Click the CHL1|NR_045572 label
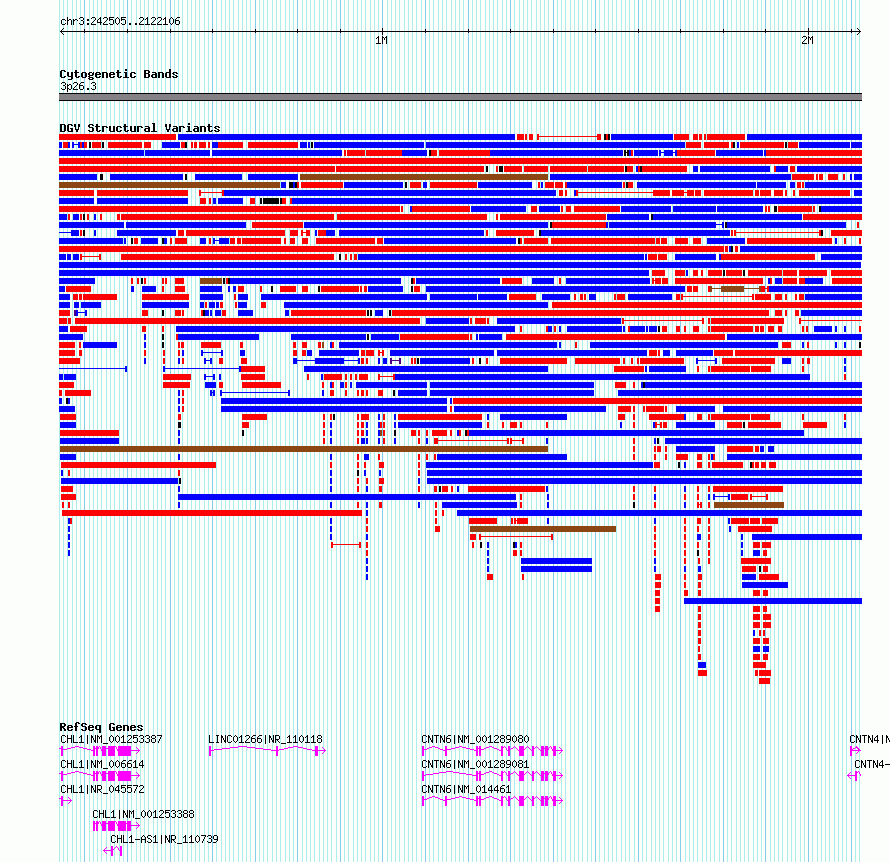This screenshot has height=862, width=890. (102, 789)
